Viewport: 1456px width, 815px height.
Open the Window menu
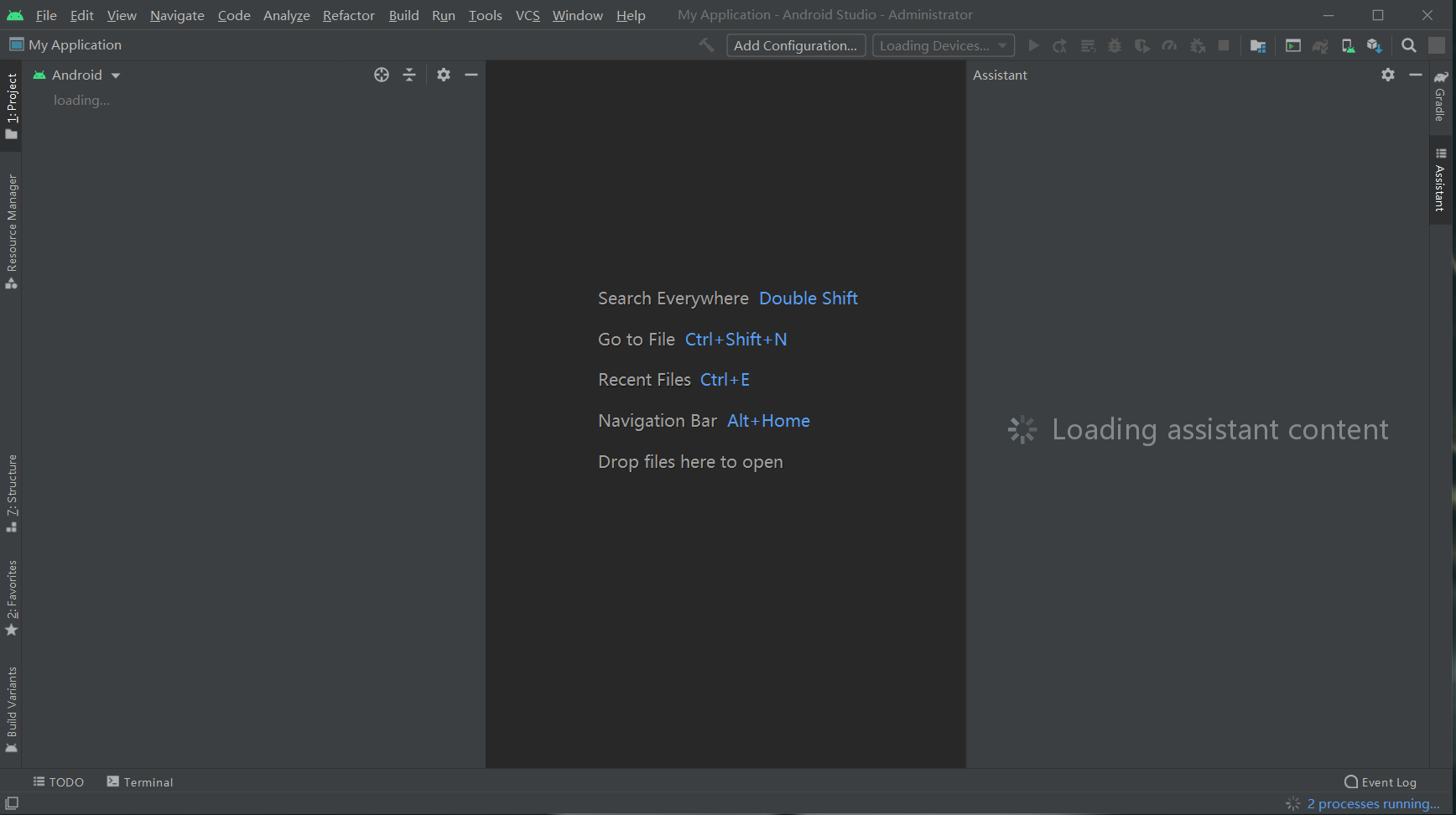coord(577,15)
